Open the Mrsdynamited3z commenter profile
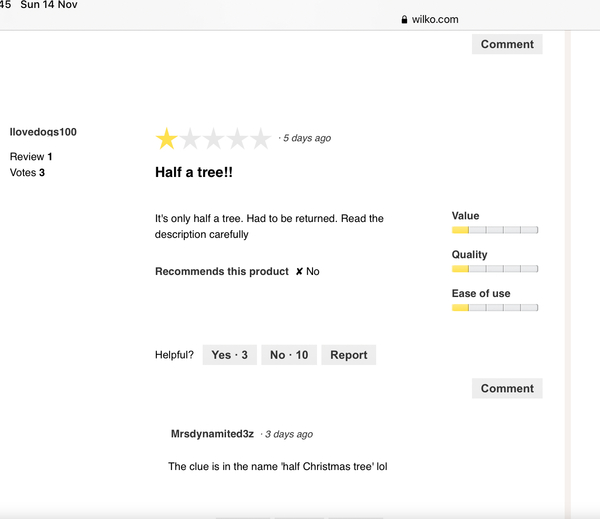The width and height of the screenshot is (600, 519). click(x=212, y=434)
